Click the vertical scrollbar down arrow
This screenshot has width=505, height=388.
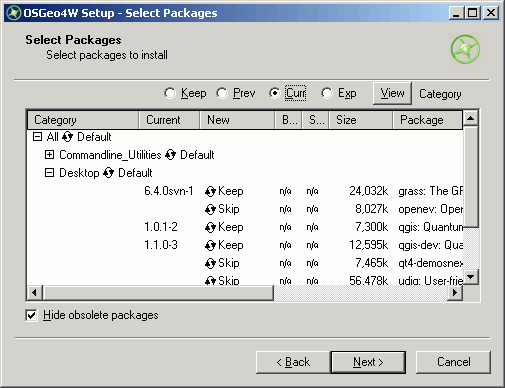pos(471,277)
